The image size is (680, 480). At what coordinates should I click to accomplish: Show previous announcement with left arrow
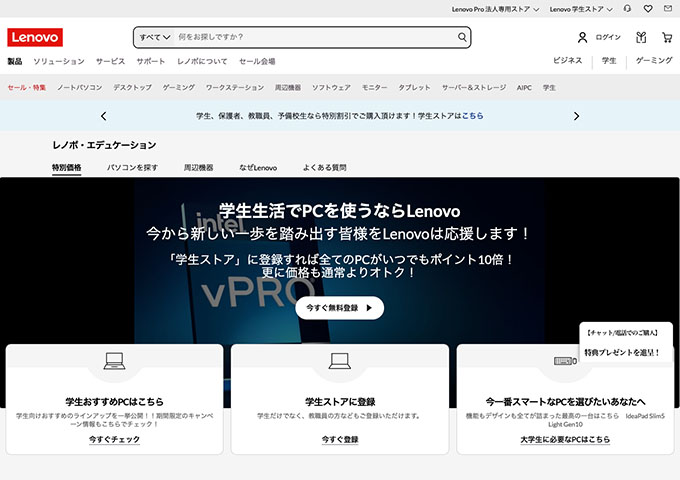pyautogui.click(x=103, y=116)
